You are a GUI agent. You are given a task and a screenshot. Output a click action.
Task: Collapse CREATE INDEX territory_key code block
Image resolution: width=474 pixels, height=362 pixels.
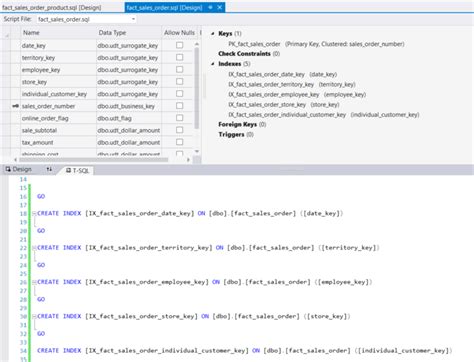click(34, 248)
